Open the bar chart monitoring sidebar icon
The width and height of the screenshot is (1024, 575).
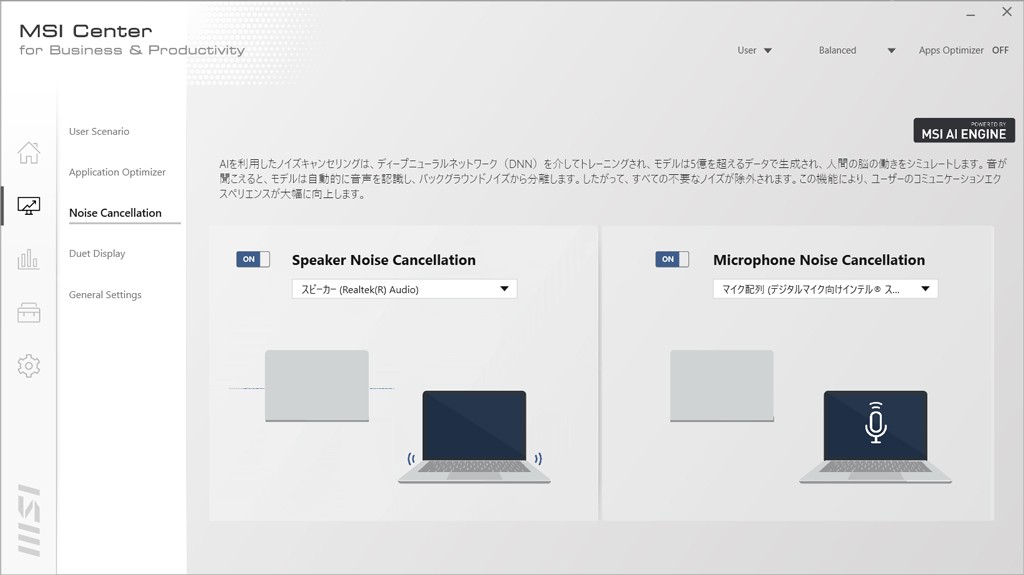29,259
